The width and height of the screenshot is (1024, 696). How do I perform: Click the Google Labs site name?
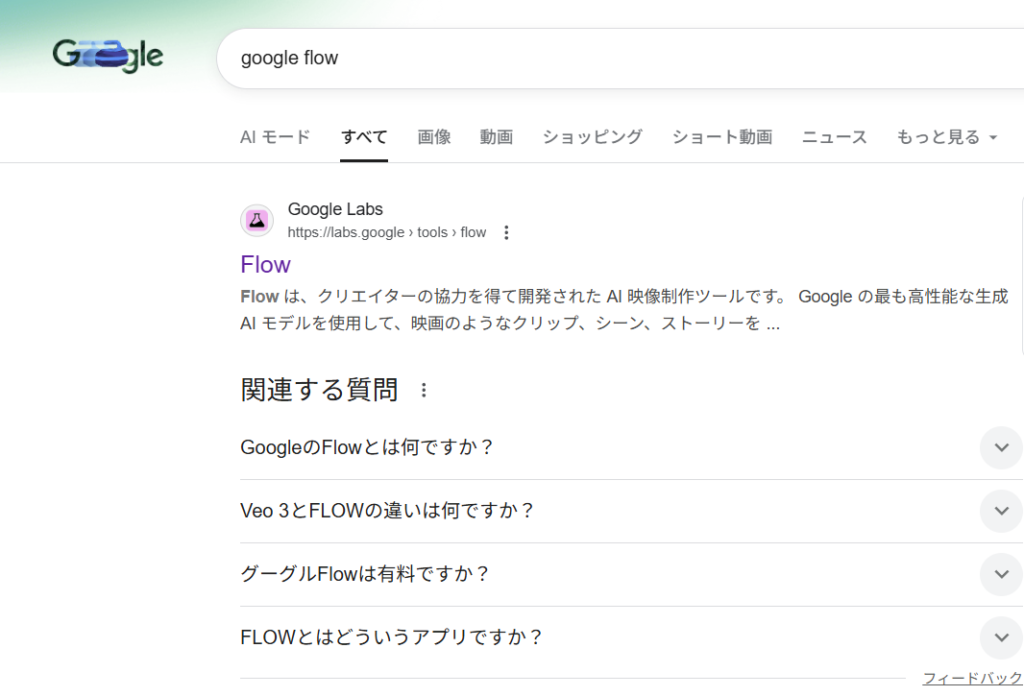[335, 209]
